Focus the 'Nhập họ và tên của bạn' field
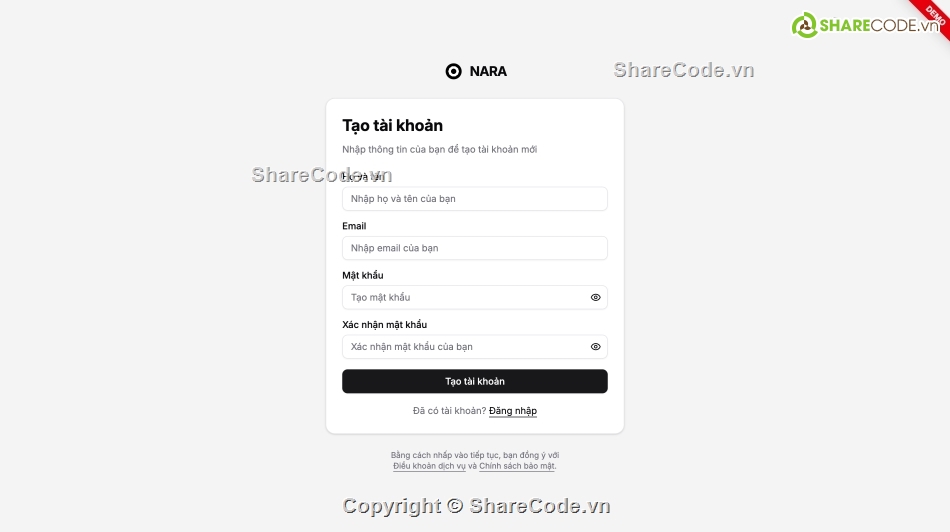This screenshot has width=950, height=532. 474,199
